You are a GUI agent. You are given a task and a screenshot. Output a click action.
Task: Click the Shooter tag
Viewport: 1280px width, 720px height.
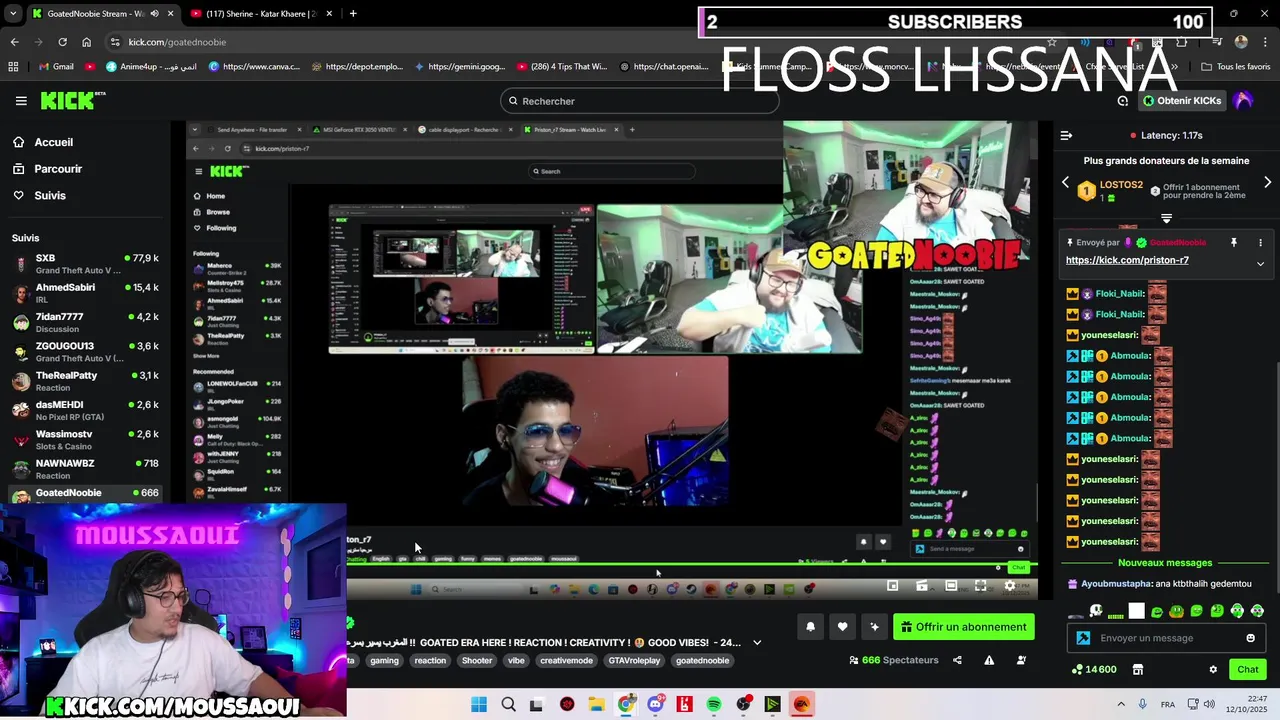pyautogui.click(x=477, y=661)
